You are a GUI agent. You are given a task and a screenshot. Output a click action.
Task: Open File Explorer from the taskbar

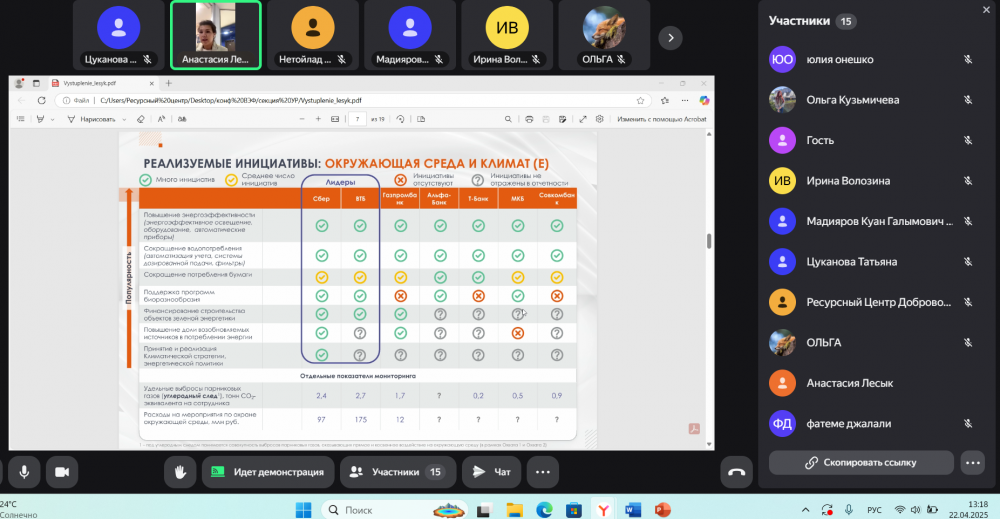point(514,510)
